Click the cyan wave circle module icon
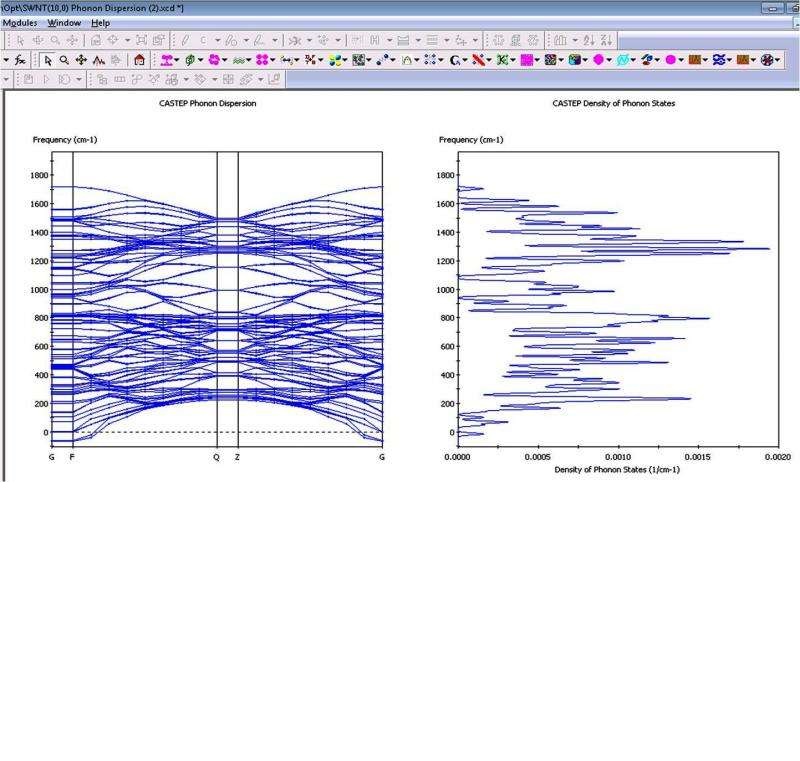 pos(623,60)
